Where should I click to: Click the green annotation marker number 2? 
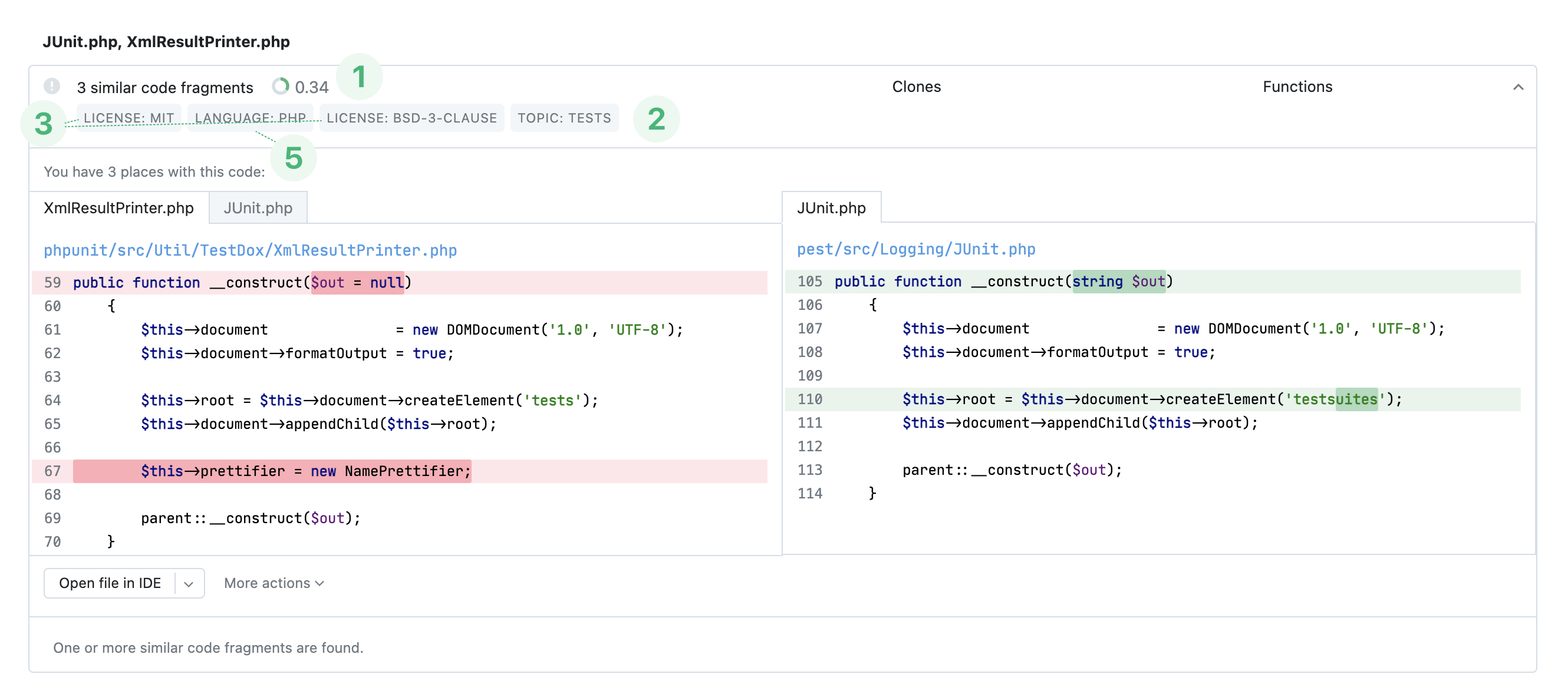655,118
